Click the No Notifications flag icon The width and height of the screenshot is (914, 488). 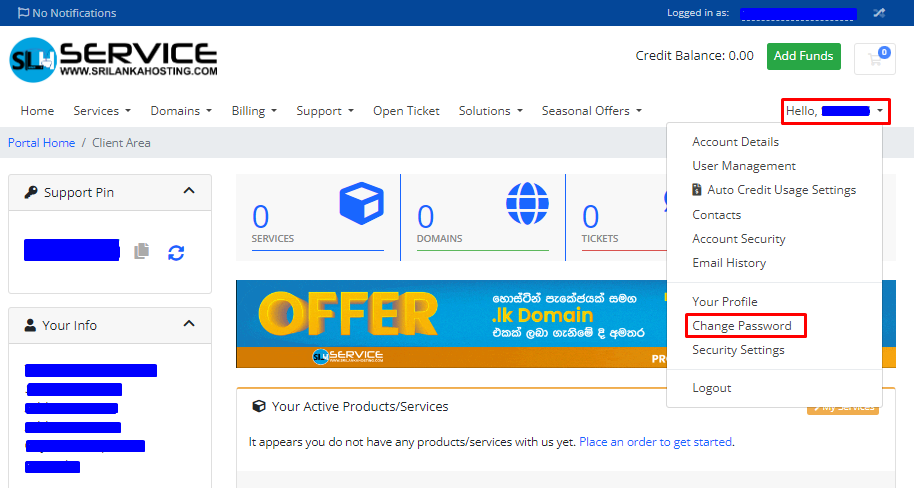point(23,13)
